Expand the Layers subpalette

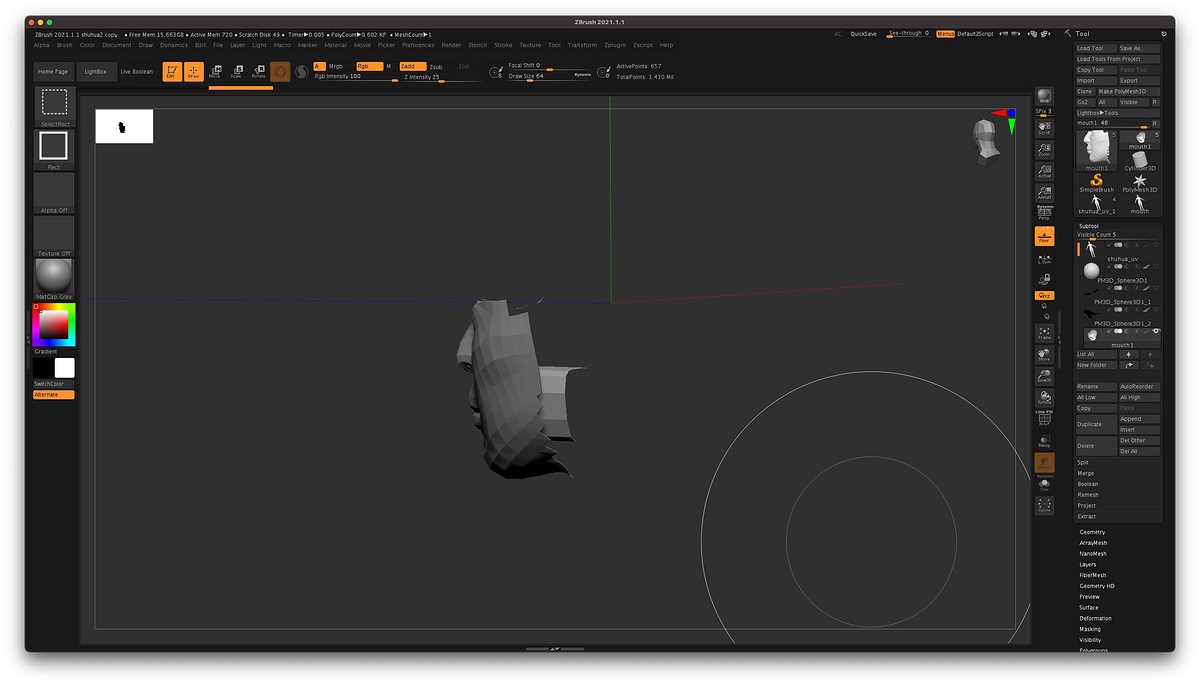[1088, 565]
